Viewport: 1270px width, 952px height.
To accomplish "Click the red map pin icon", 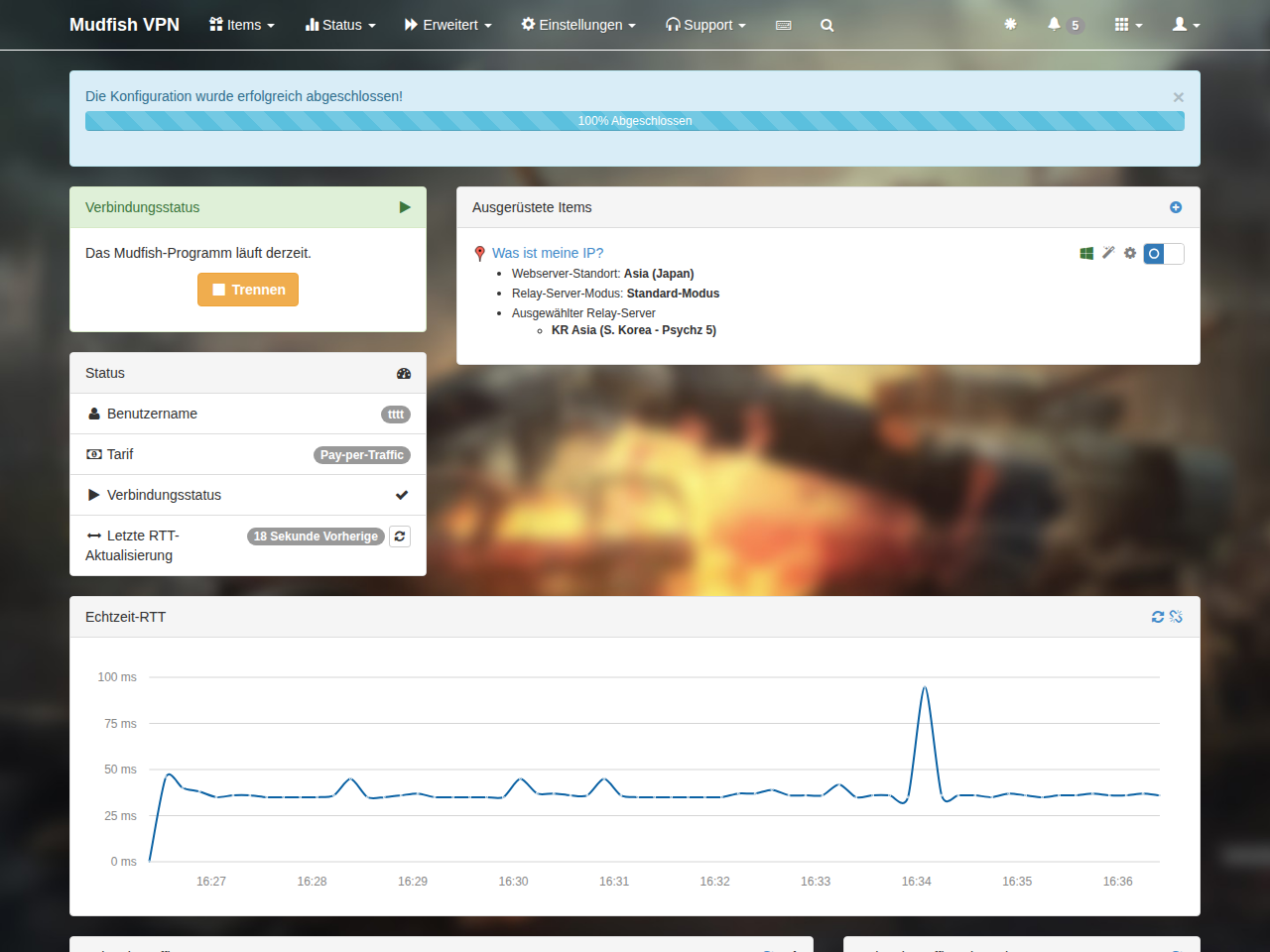I will [480, 254].
